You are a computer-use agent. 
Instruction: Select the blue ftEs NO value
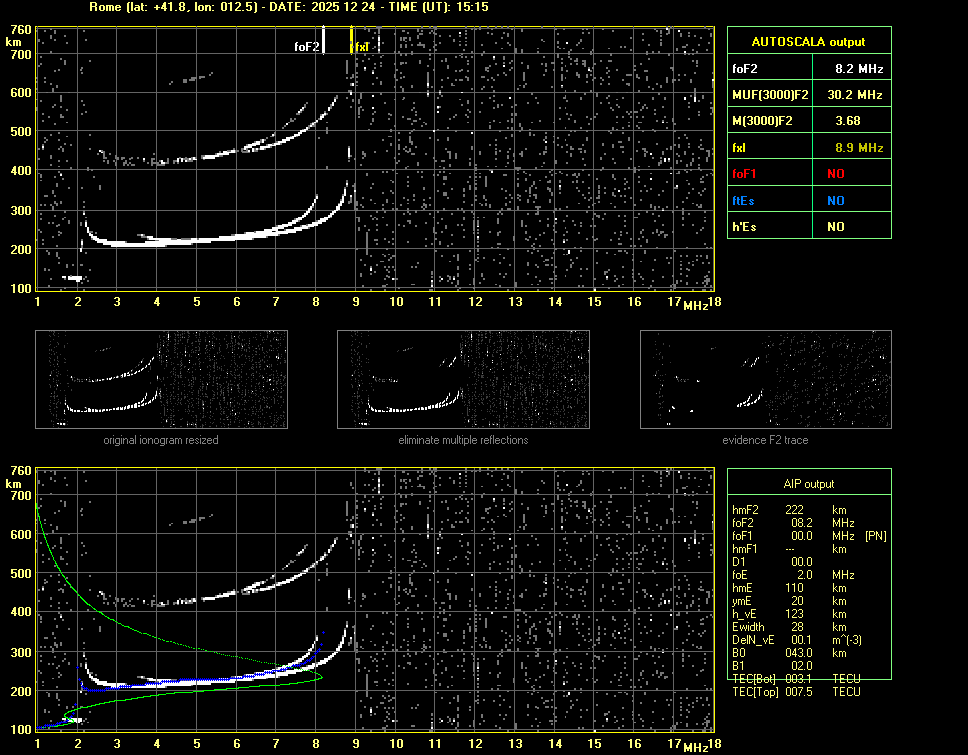click(x=835, y=201)
